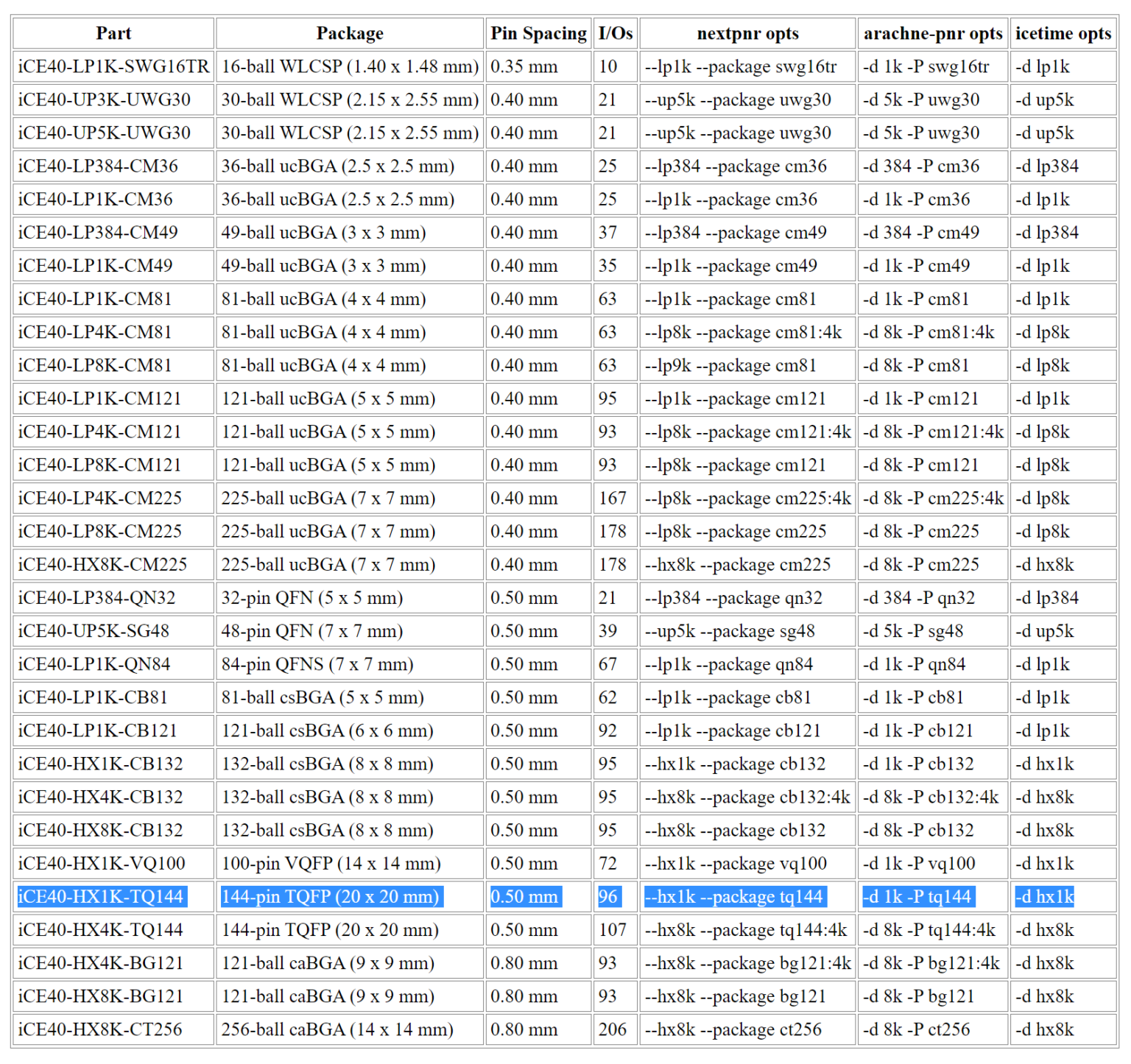
Task: Click the arachne-pnr opts column header
Action: [932, 33]
